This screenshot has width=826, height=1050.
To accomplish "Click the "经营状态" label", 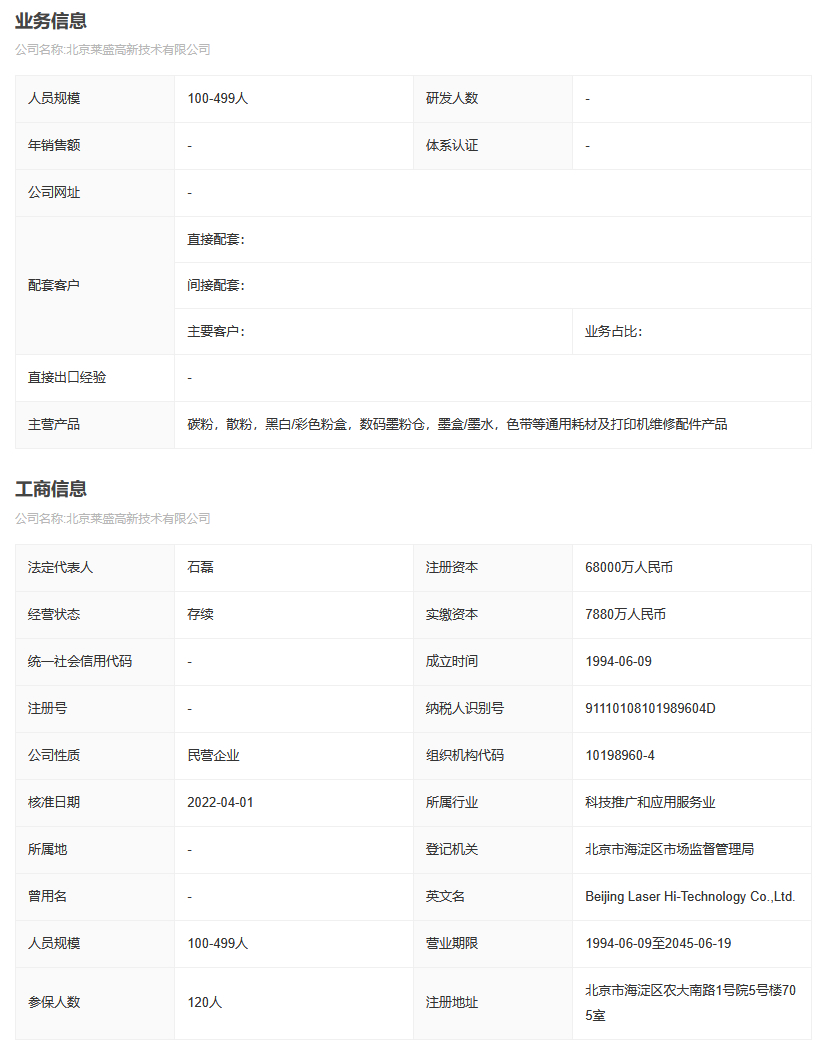I will 54,615.
